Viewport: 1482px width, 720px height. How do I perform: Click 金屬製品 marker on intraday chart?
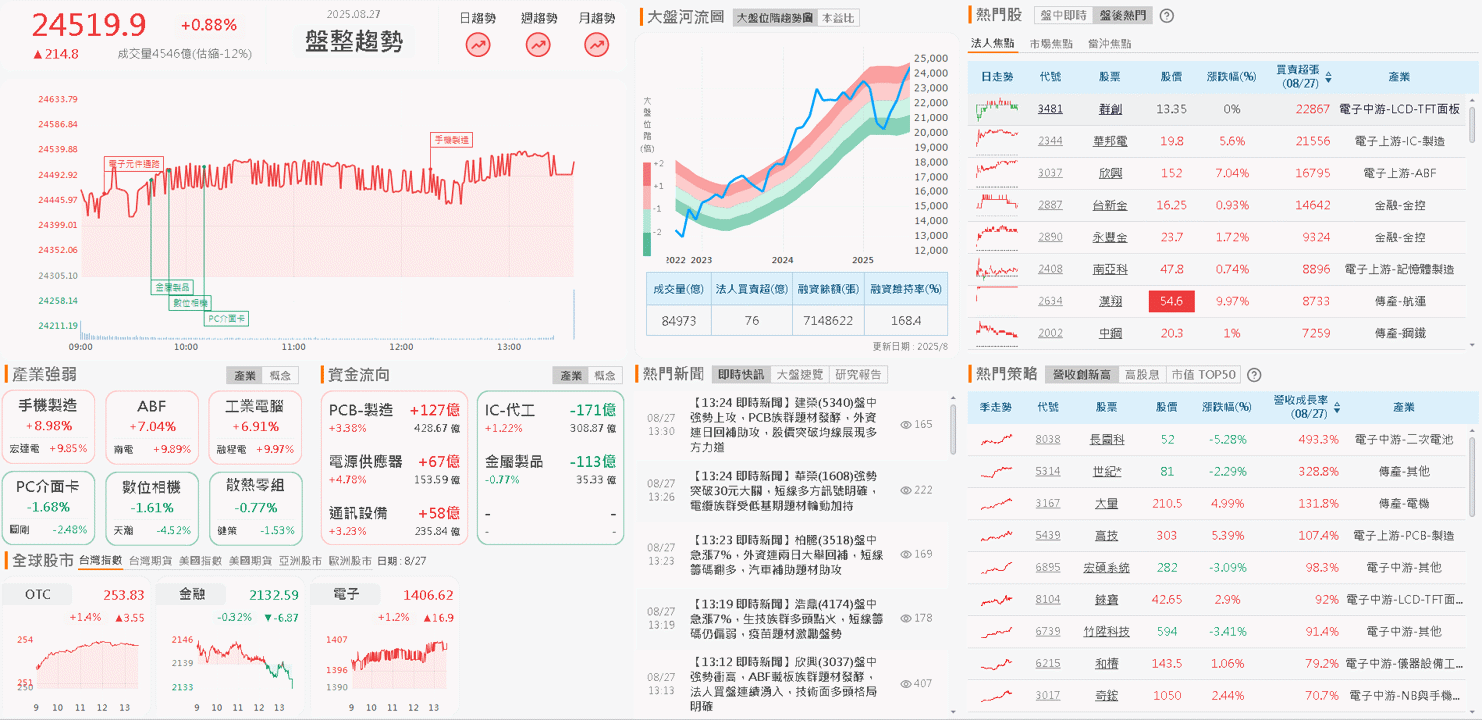(173, 286)
